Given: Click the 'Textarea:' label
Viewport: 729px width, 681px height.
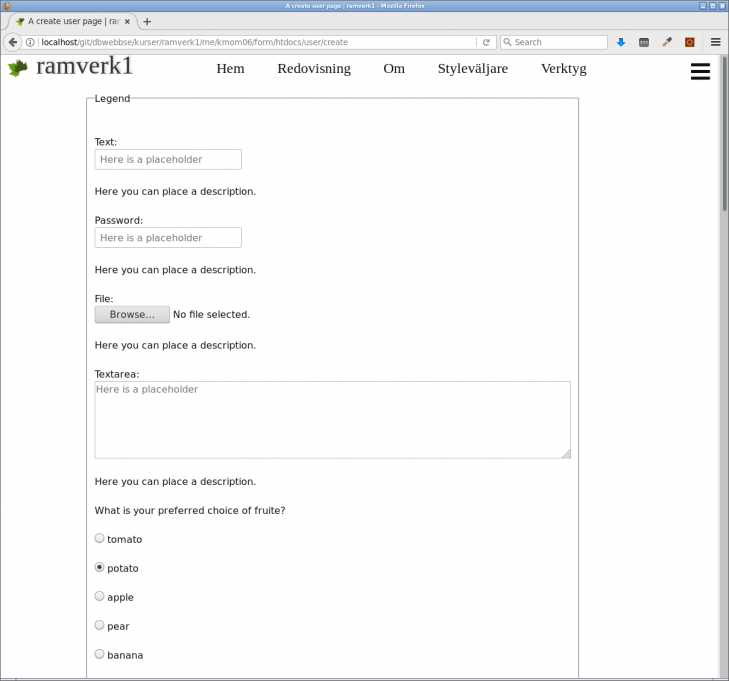Looking at the screenshot, I should (117, 374).
